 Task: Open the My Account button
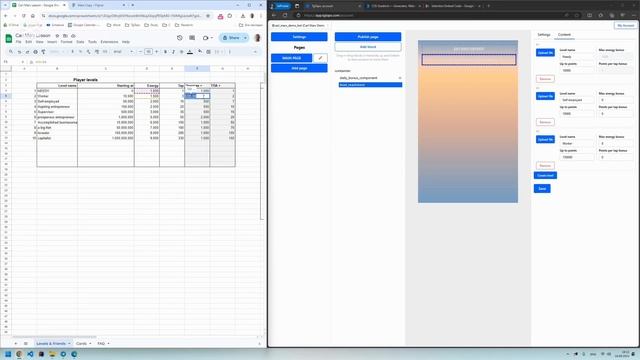tap(625, 25)
